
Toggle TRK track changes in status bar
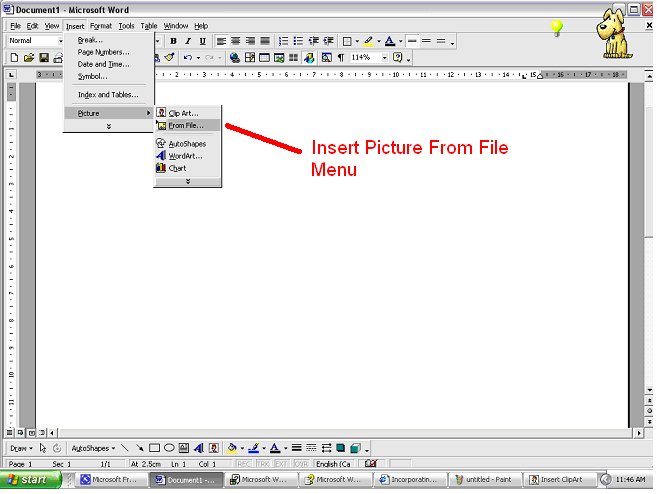coord(263,464)
